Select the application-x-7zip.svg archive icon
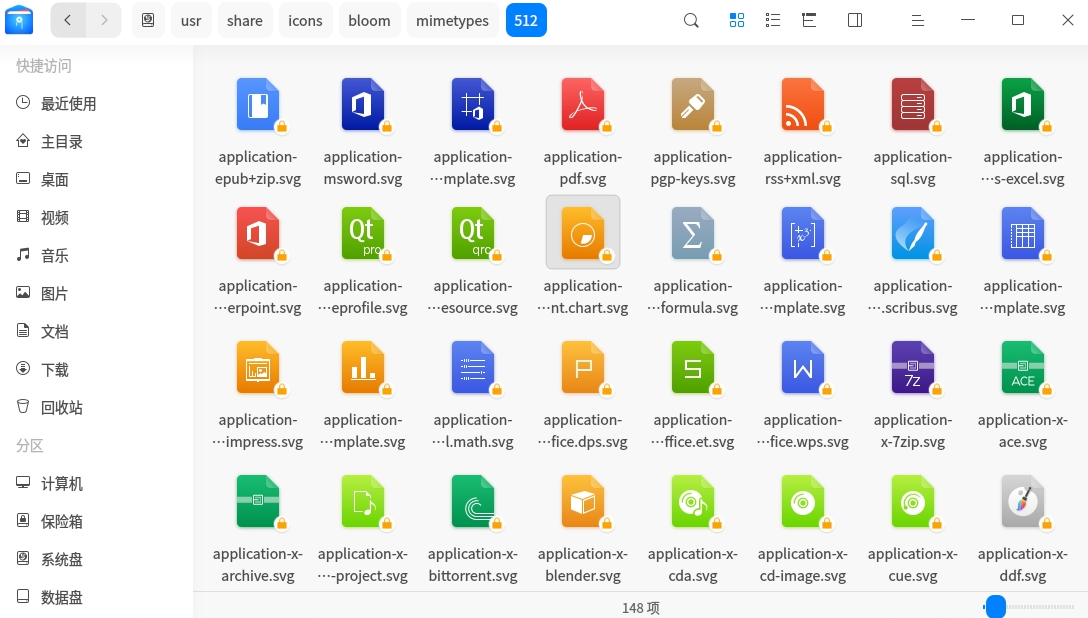 [912, 367]
